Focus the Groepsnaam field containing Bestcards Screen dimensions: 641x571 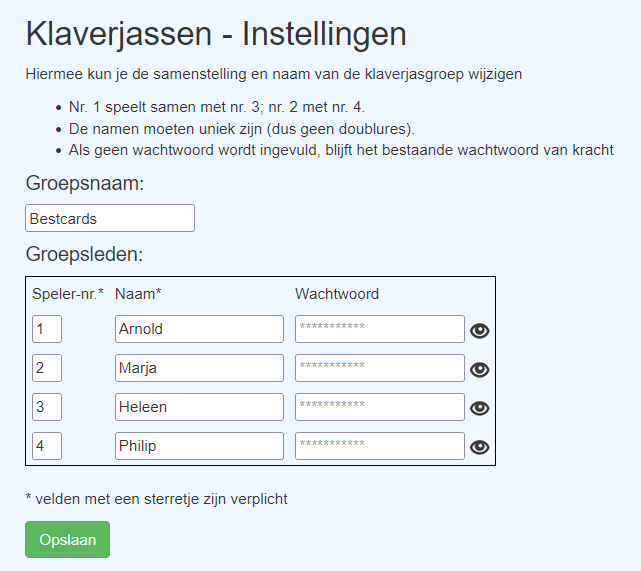click(110, 218)
